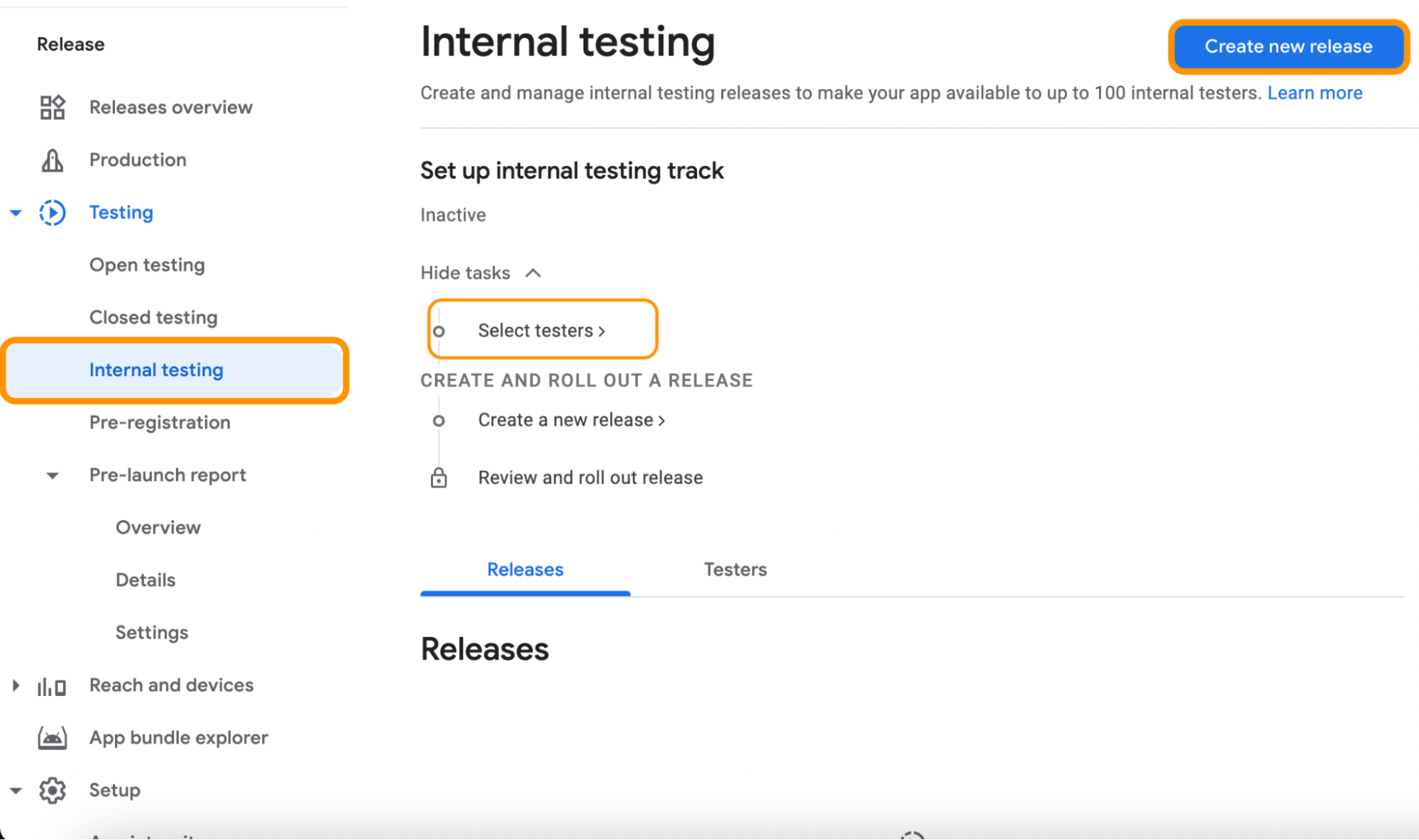Click the Hide tasks collapse arrow

coord(533,272)
